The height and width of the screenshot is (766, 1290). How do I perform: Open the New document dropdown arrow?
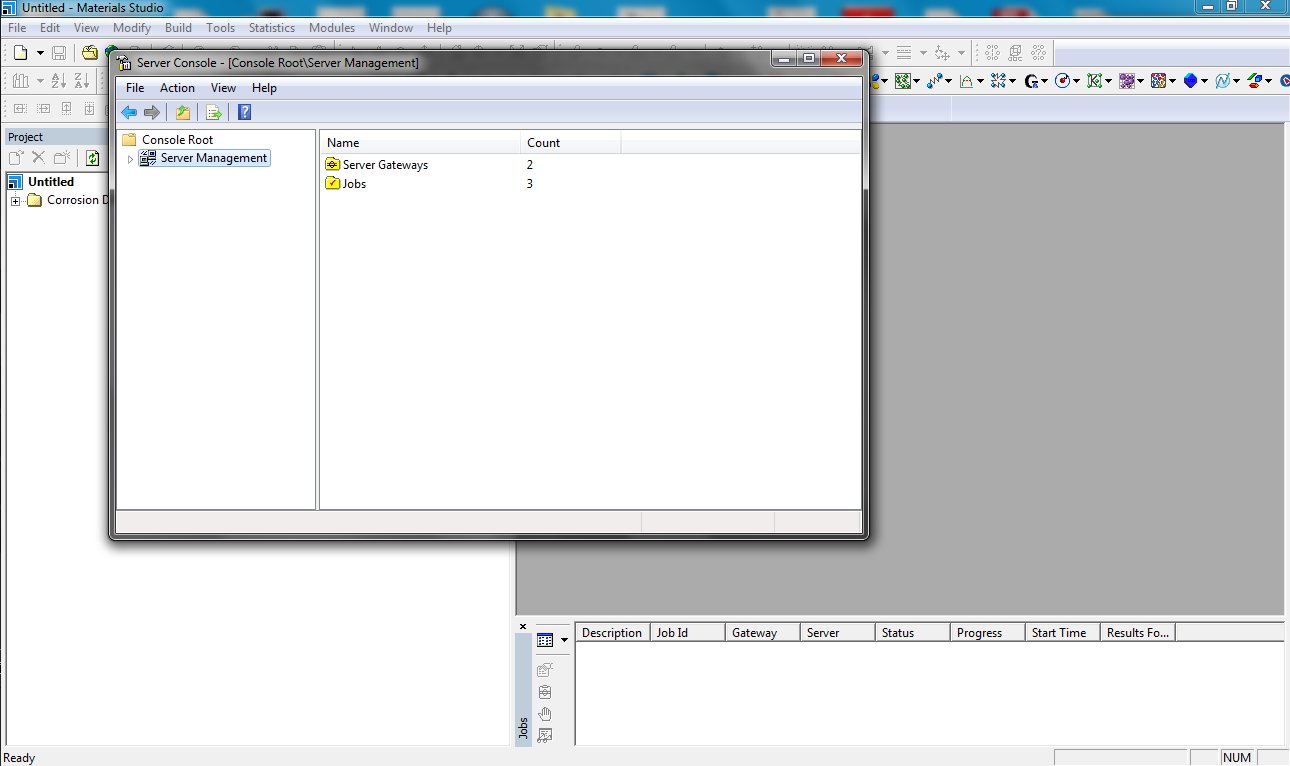point(40,52)
